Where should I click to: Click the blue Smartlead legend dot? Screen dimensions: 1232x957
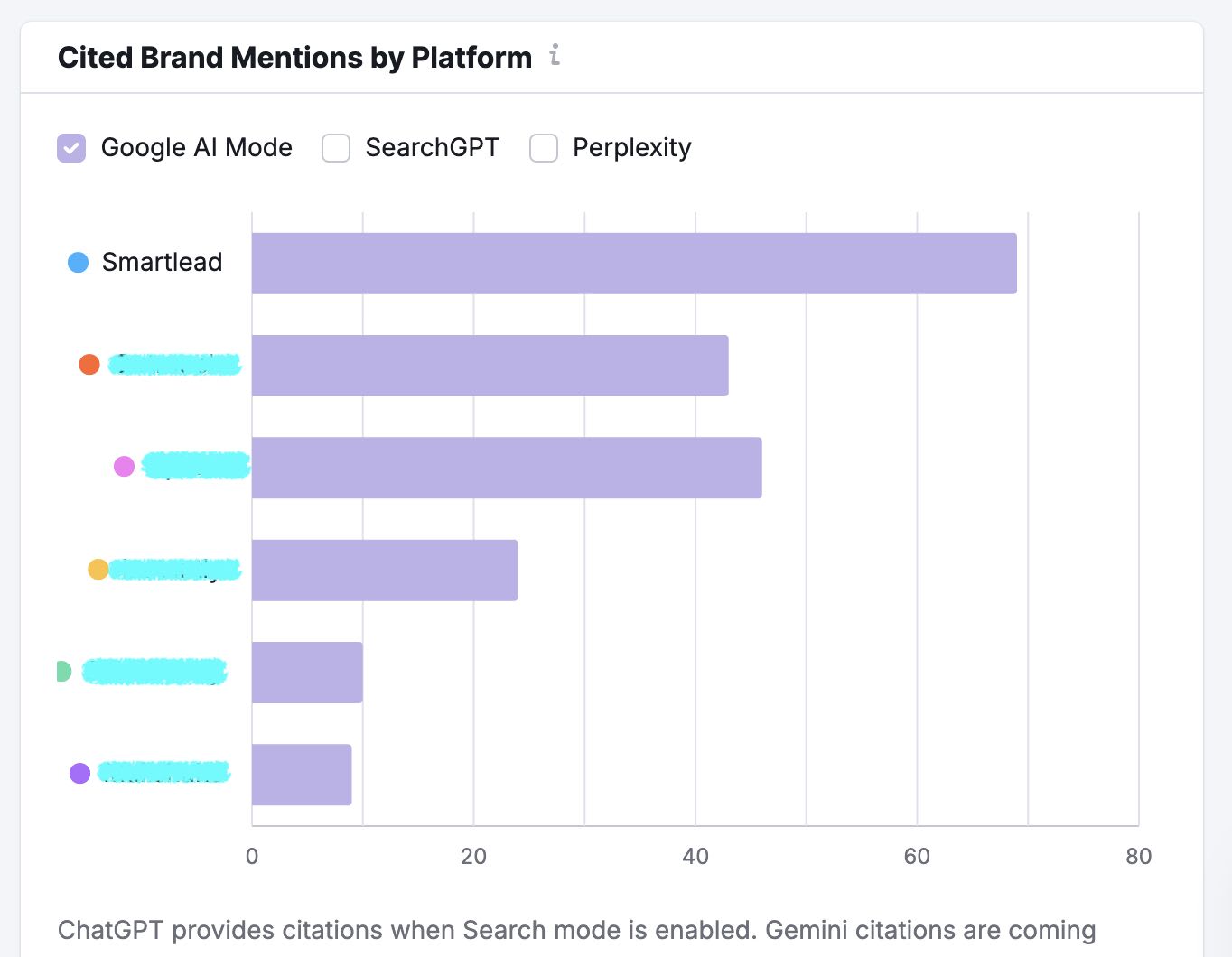pos(79,263)
